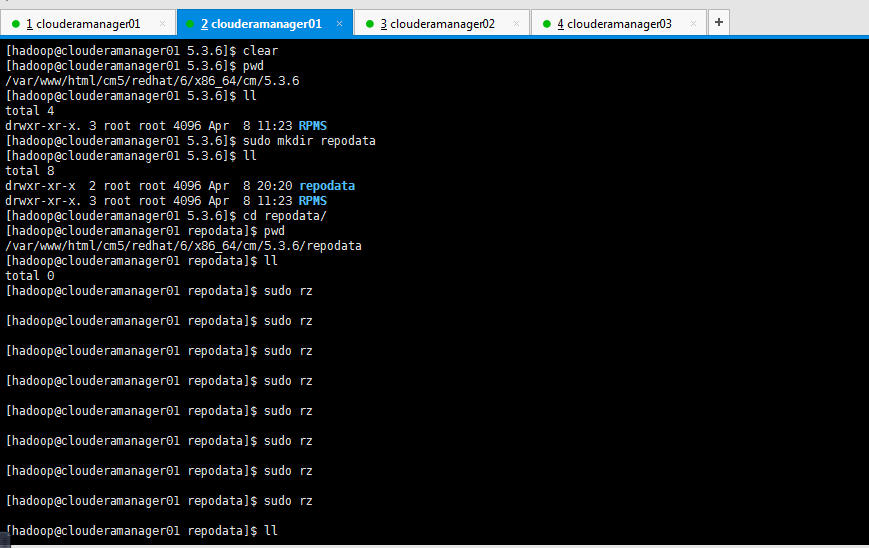The width and height of the screenshot is (869, 548).
Task: Close the active tab 2 clouderamanager01
Action: (339, 24)
